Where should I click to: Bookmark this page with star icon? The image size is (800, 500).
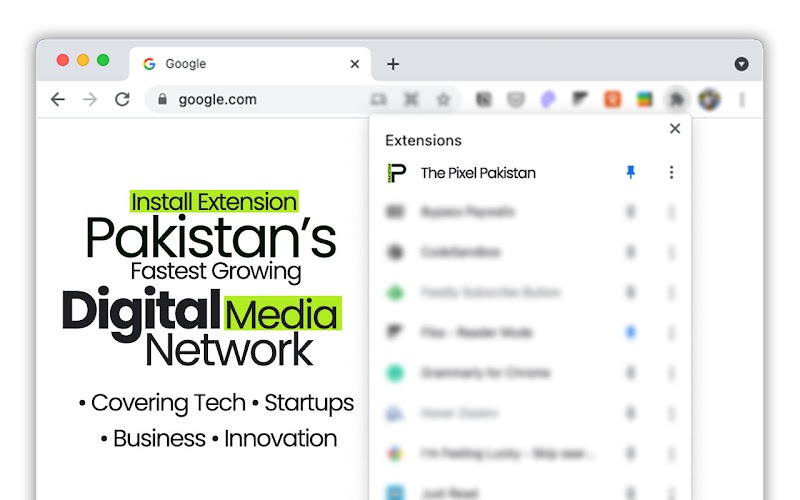tap(443, 99)
